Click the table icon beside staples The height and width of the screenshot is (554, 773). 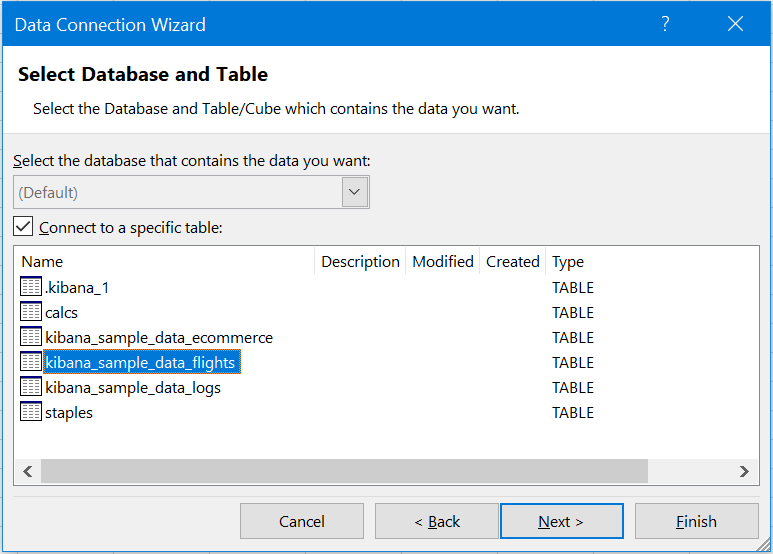click(x=31, y=412)
